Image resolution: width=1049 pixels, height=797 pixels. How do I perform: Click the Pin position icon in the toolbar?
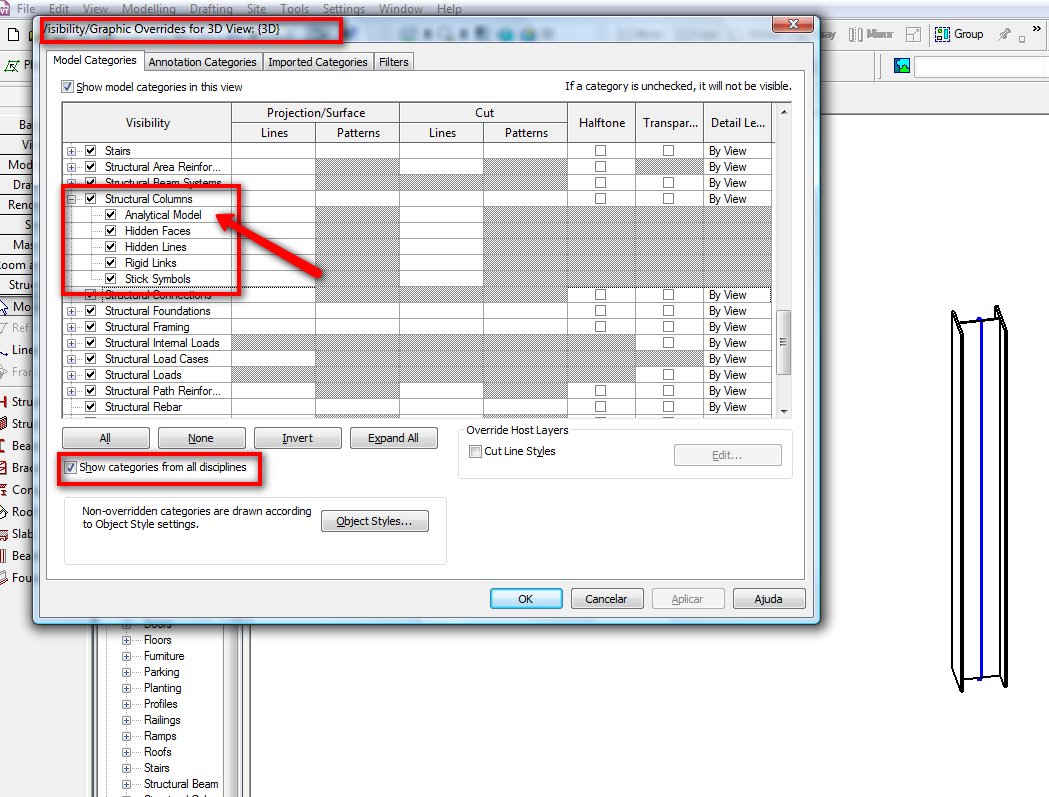pyautogui.click(x=1004, y=34)
